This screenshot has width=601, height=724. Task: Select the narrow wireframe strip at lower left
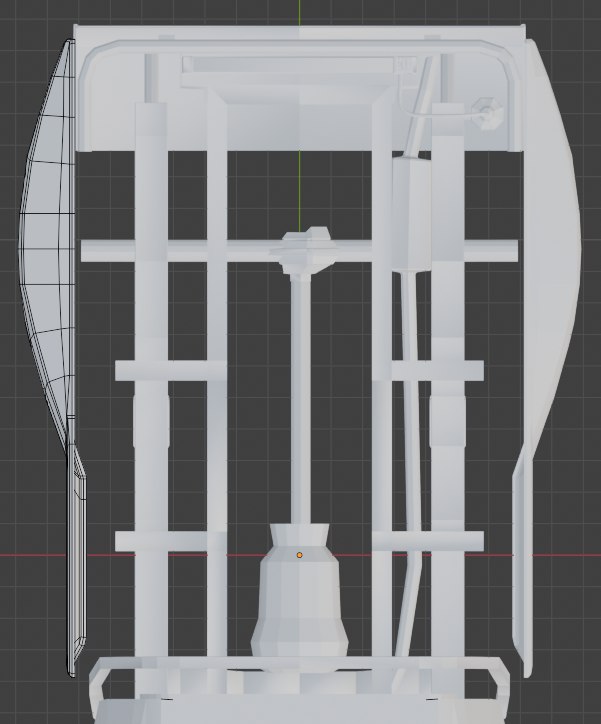tap(77, 570)
